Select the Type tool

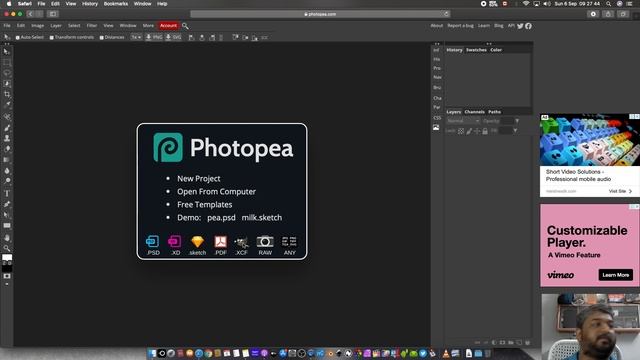click(7, 193)
